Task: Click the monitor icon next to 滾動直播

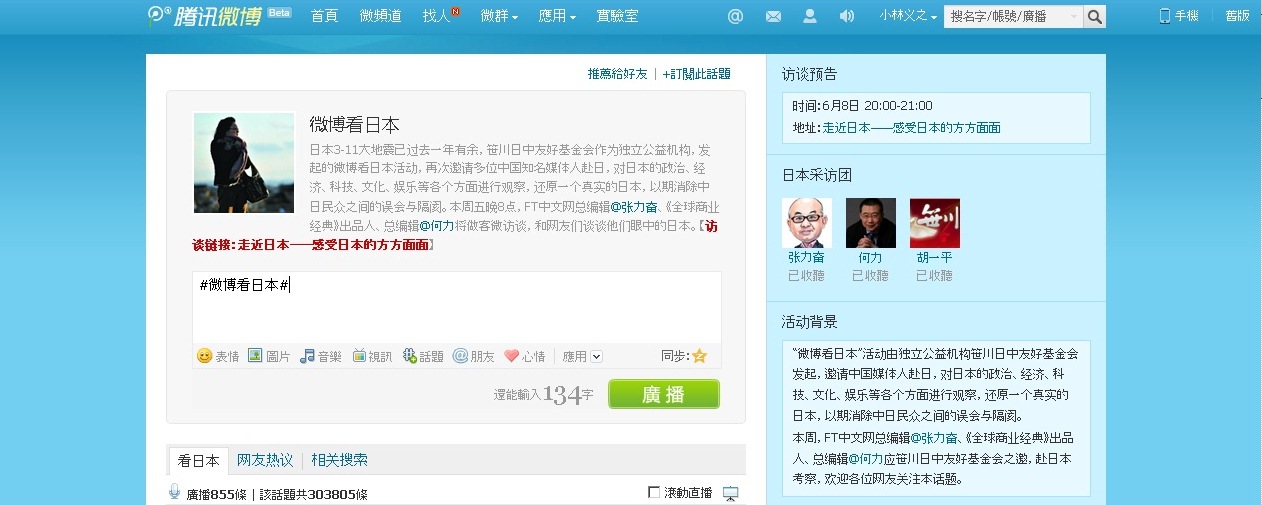Action: point(730,493)
